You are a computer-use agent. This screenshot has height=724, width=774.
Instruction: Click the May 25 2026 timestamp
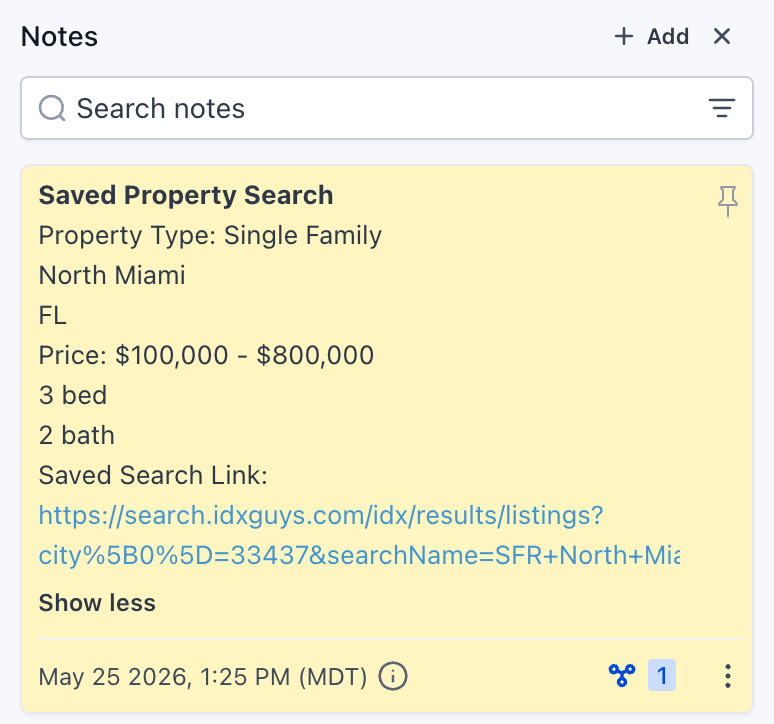pos(203,677)
